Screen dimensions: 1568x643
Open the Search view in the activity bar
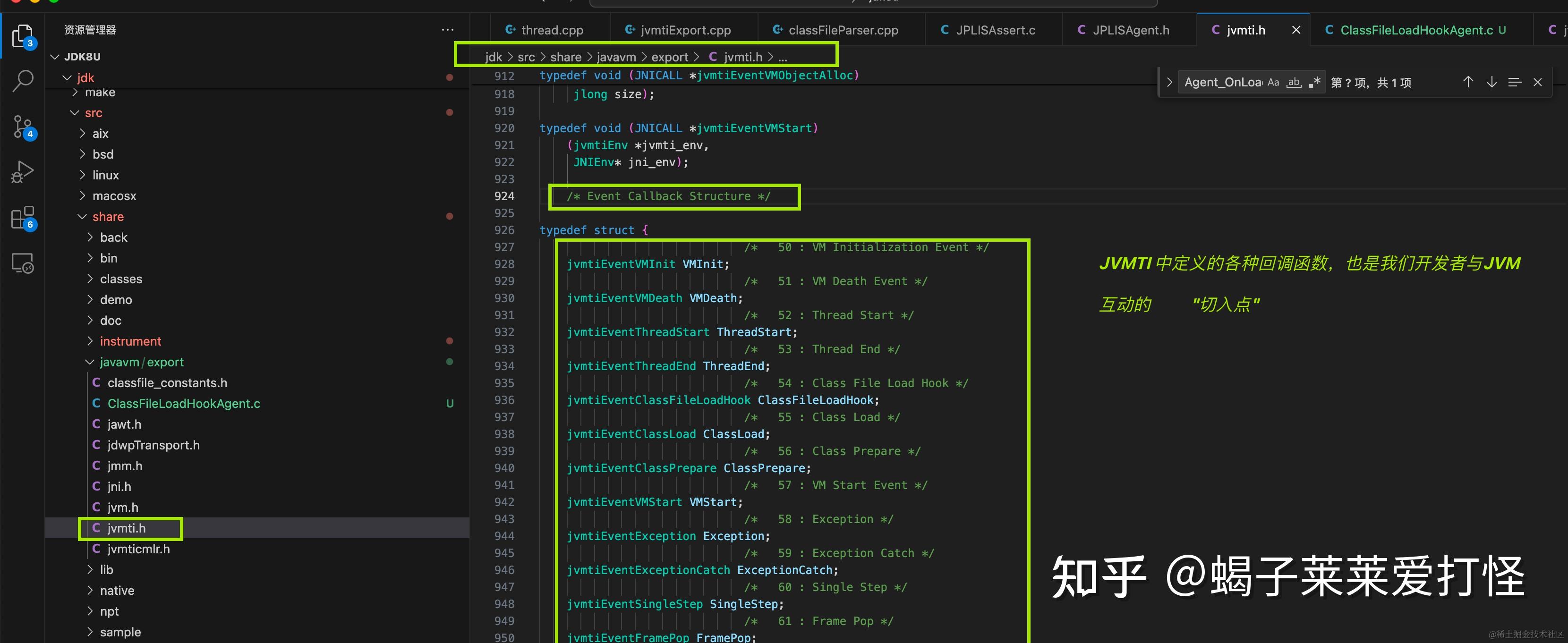[x=23, y=80]
